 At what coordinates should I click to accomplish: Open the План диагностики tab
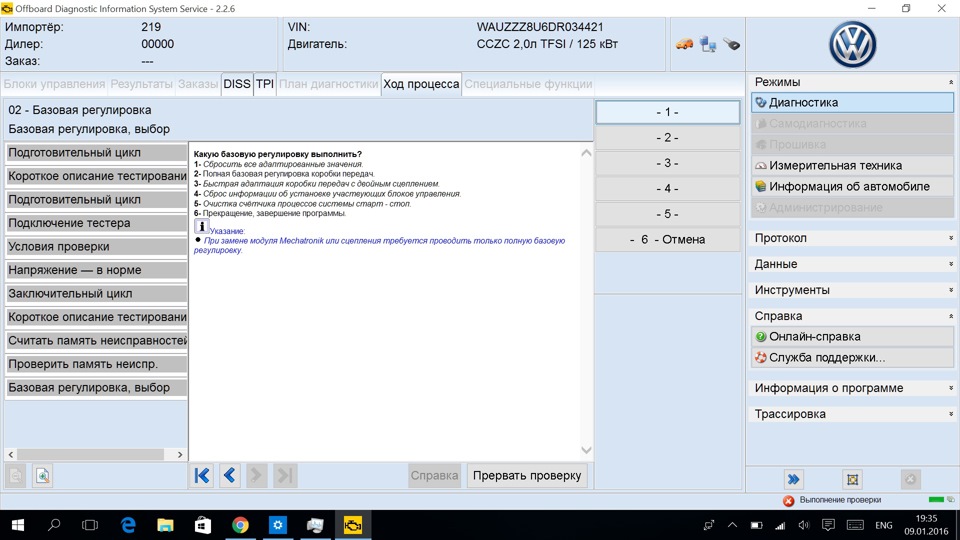coord(329,84)
